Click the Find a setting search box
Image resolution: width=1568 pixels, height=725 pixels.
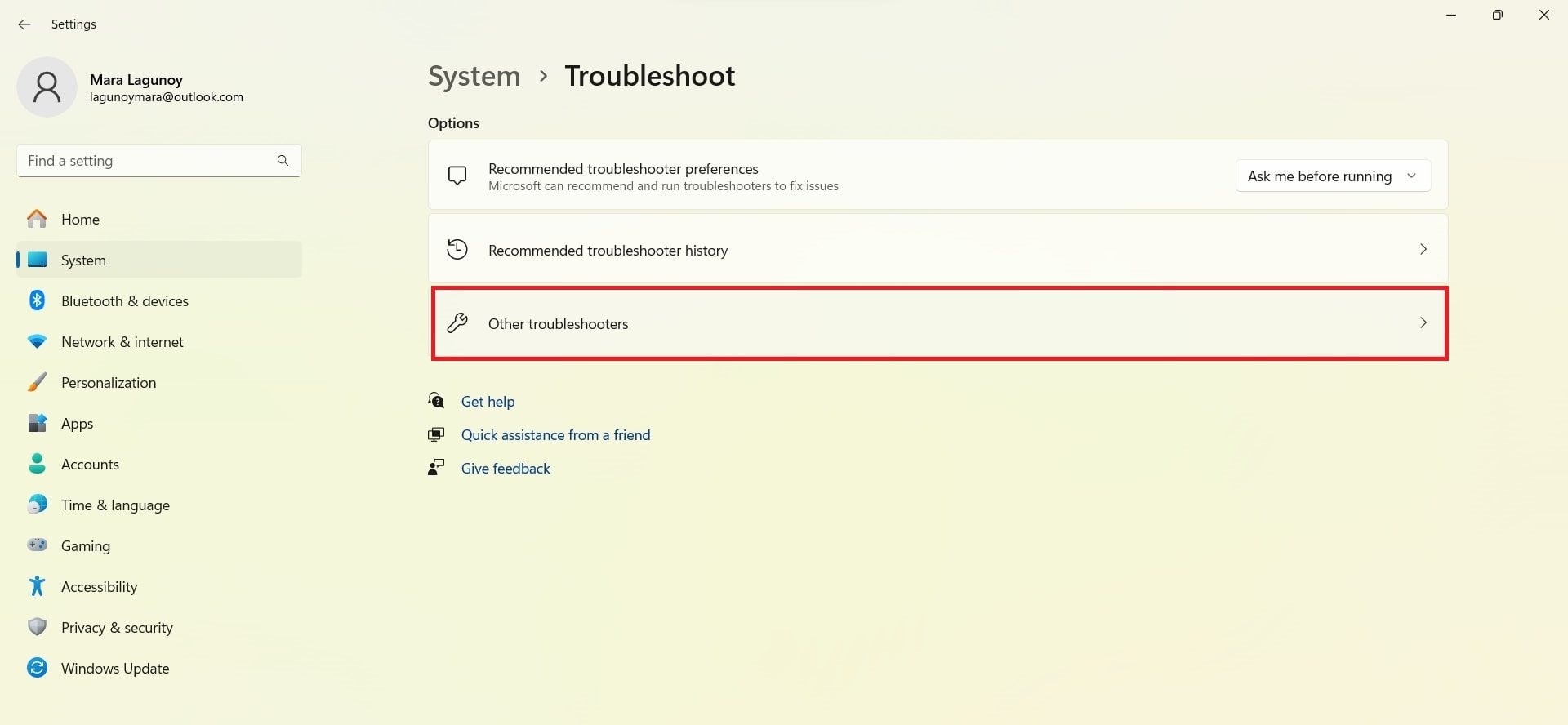point(159,161)
